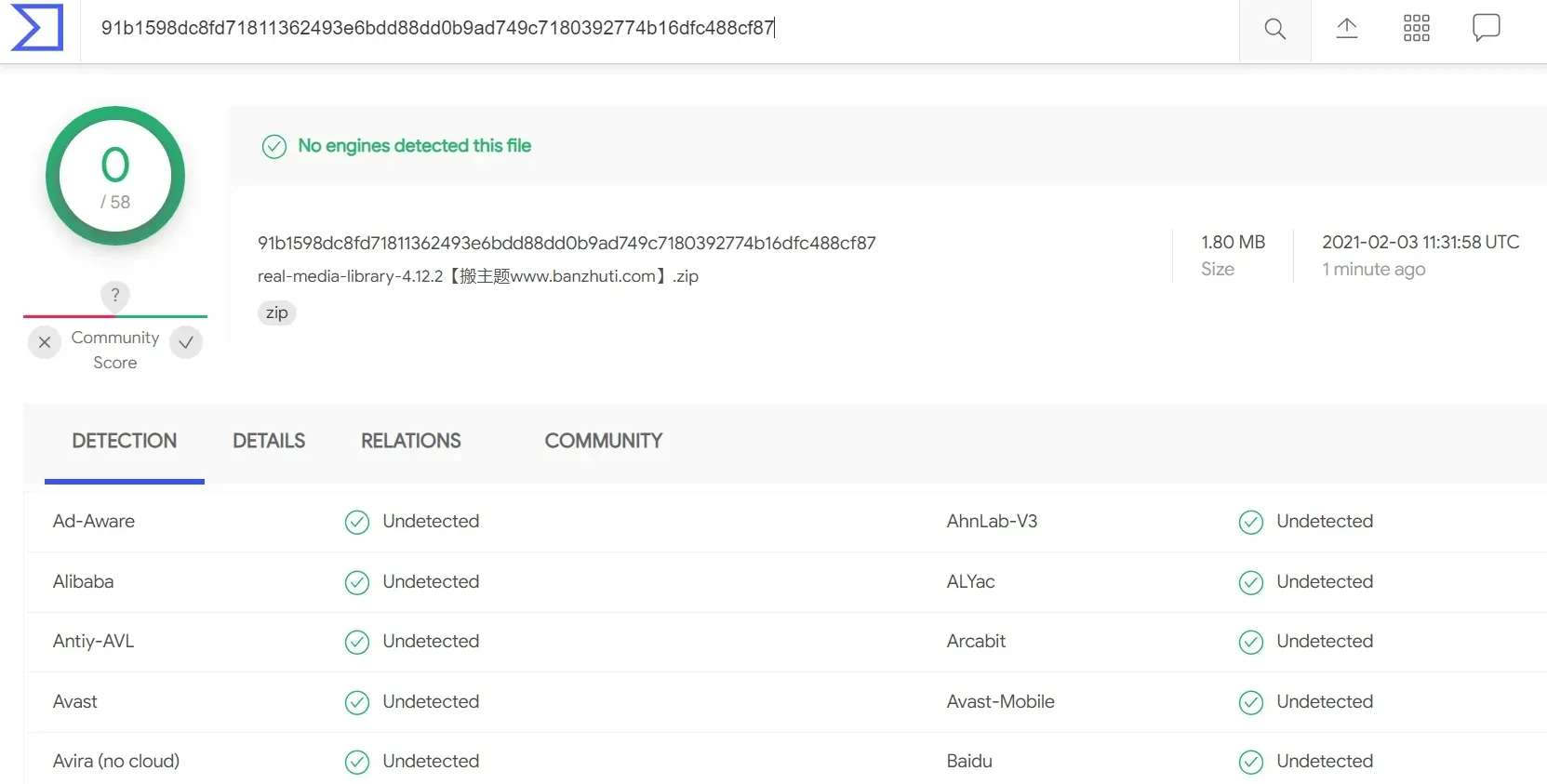Click the community score question mark icon
Image resolution: width=1547 pixels, height=784 pixels.
(x=115, y=295)
